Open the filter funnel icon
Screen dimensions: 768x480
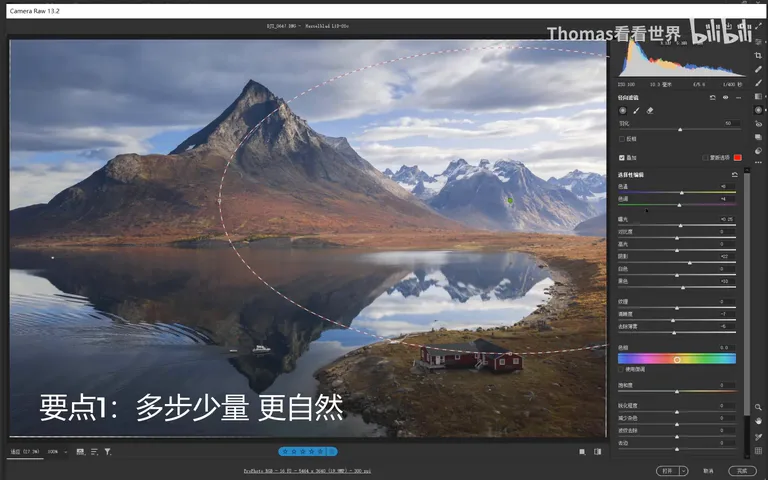click(108, 452)
